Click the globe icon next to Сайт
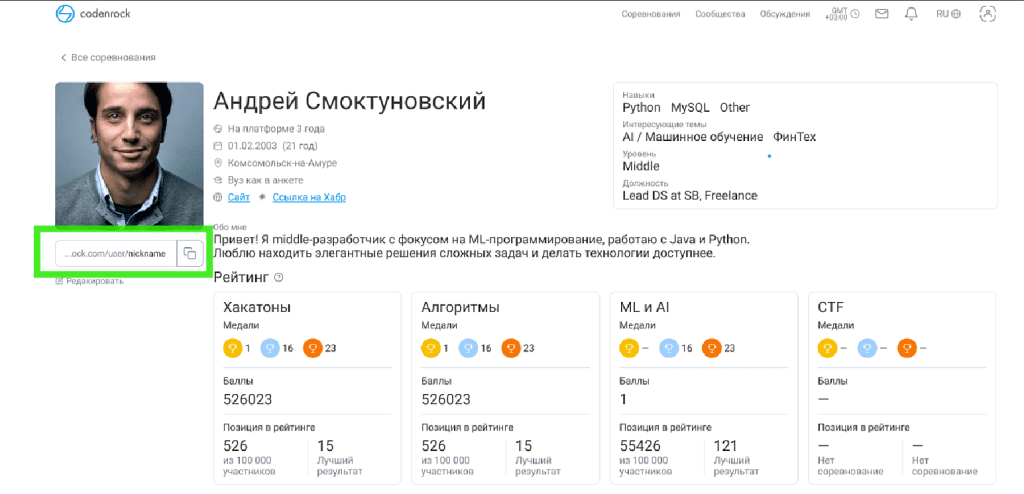The width and height of the screenshot is (1024, 494). pyautogui.click(x=218, y=197)
